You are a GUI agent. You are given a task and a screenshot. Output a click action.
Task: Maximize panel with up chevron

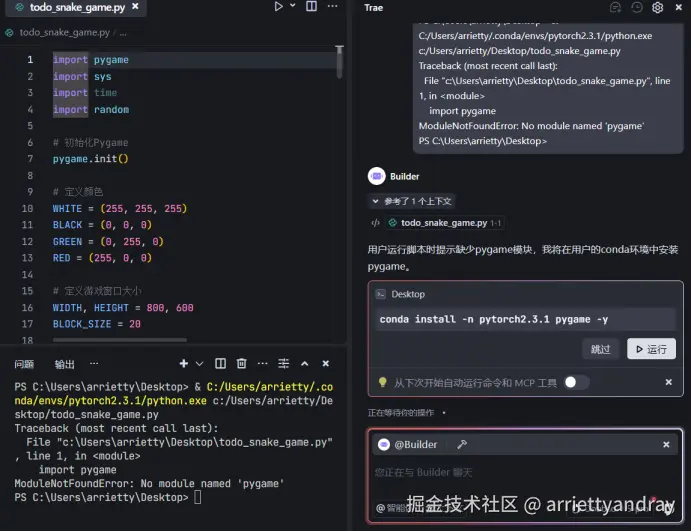305,363
